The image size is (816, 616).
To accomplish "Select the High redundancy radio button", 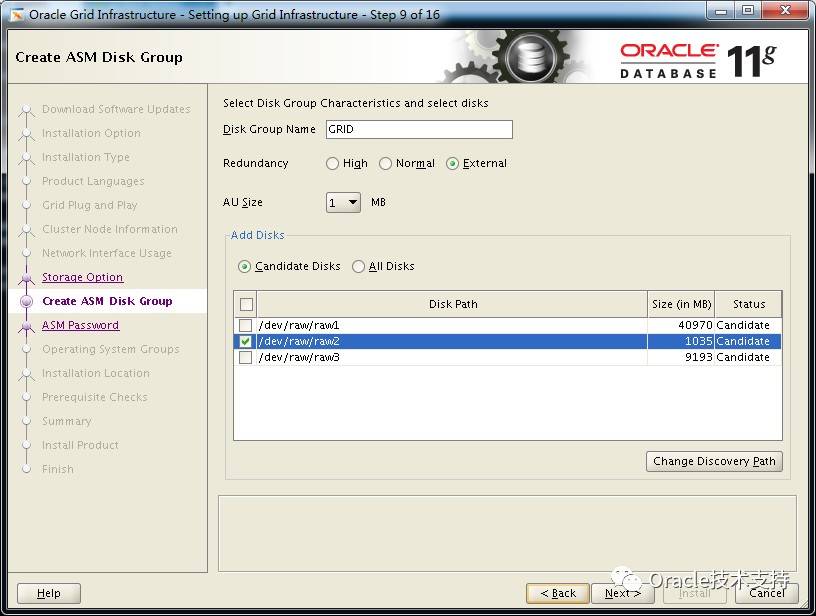I will 333,164.
